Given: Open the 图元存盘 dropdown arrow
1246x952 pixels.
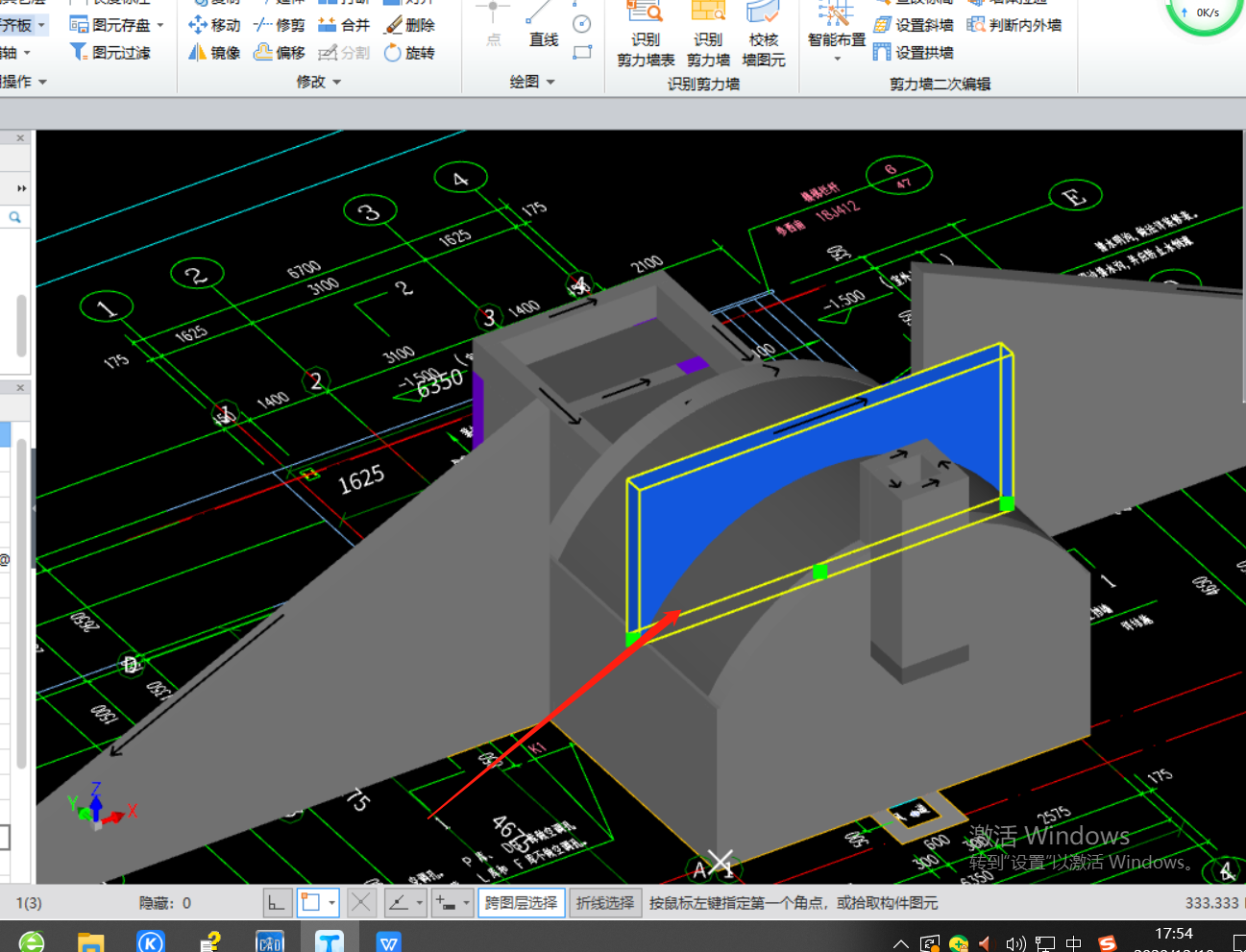Looking at the screenshot, I should tap(160, 25).
